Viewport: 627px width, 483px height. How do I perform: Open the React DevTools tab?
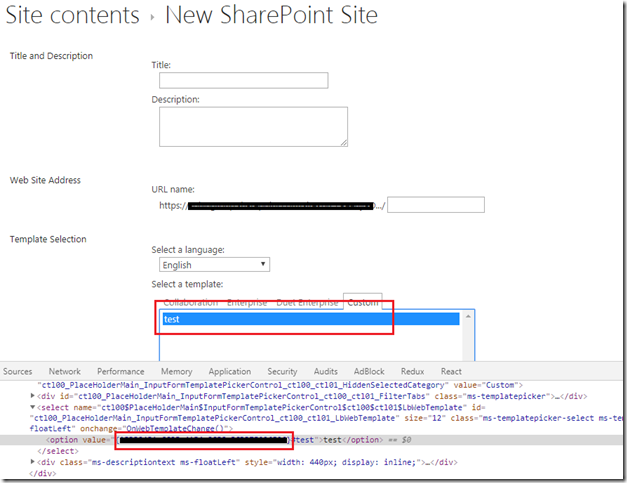coord(451,371)
